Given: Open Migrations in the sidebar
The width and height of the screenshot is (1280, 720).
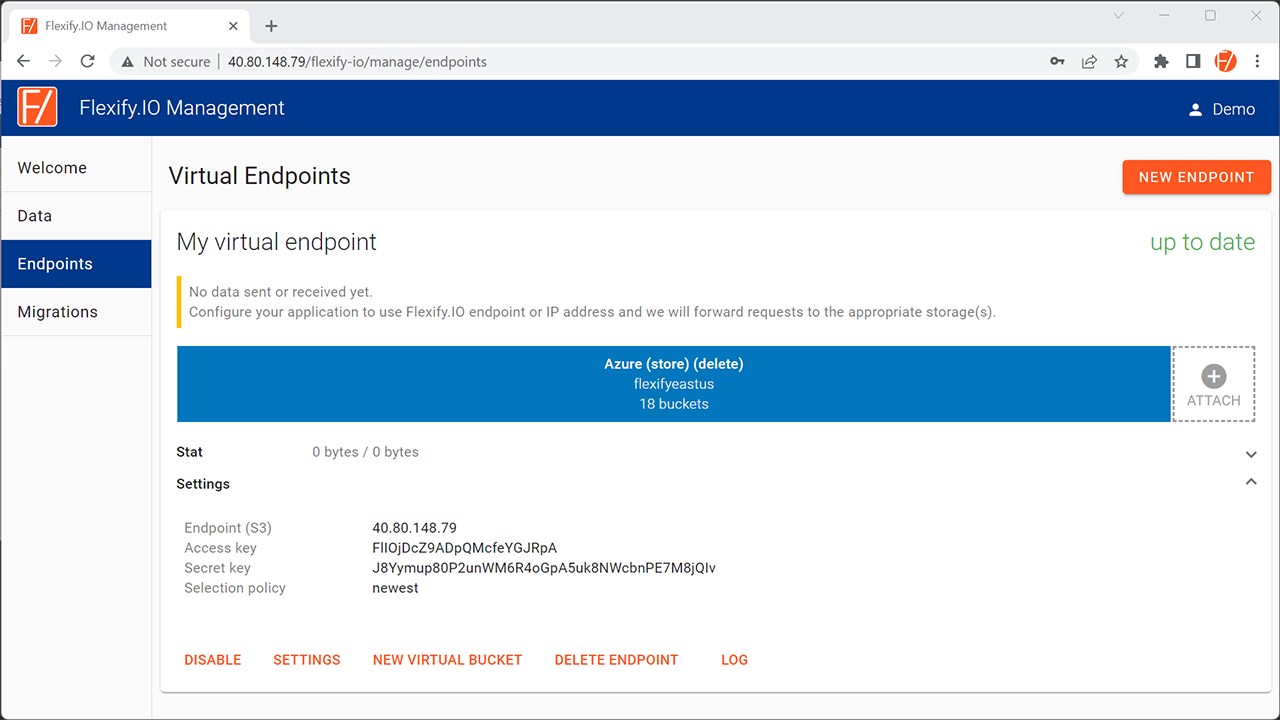Looking at the screenshot, I should coord(76,312).
